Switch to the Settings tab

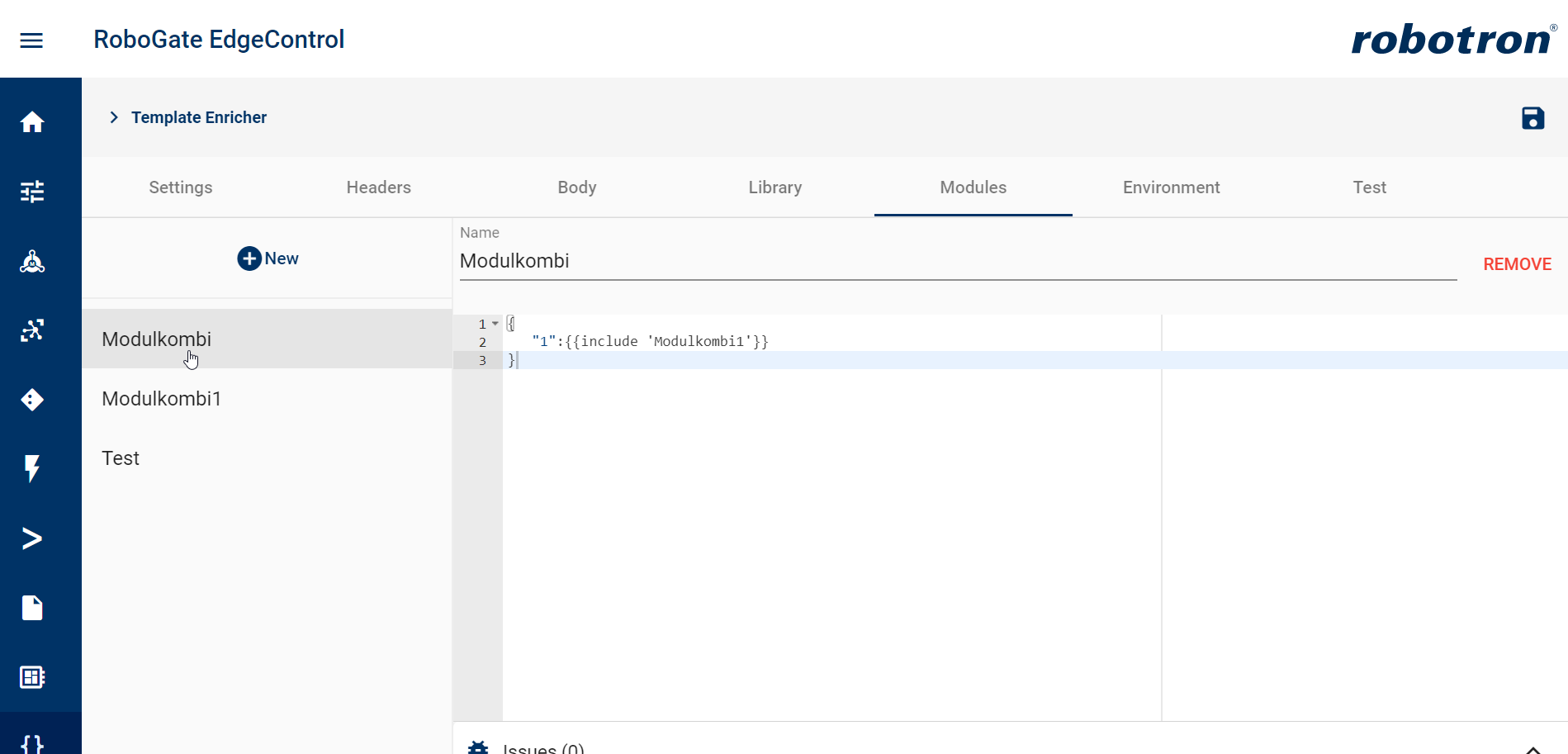[181, 187]
